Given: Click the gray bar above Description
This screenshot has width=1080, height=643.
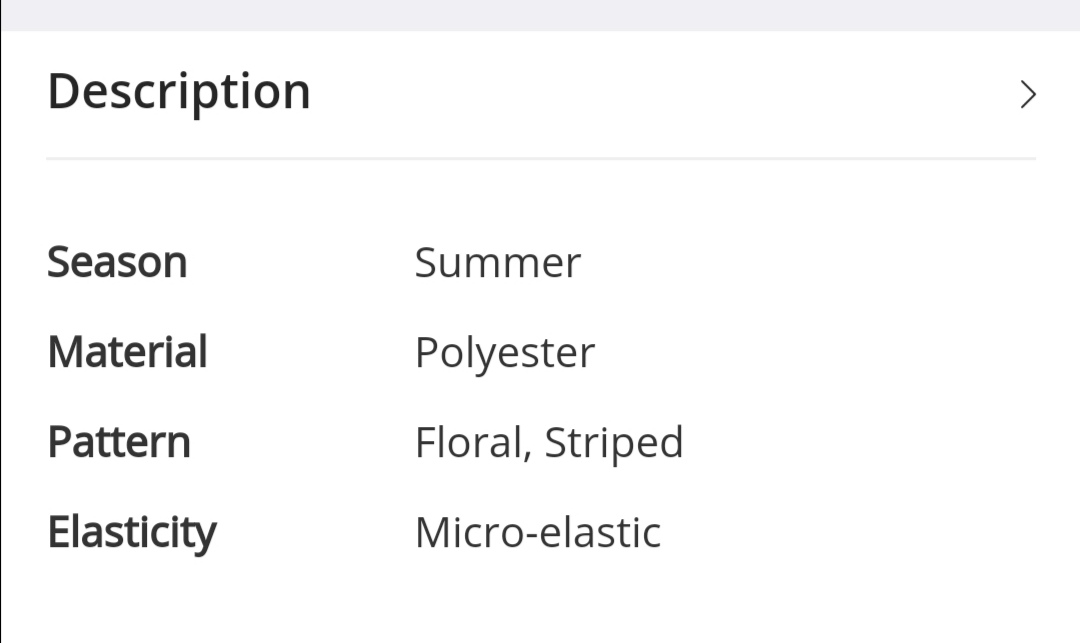Looking at the screenshot, I should (540, 15).
